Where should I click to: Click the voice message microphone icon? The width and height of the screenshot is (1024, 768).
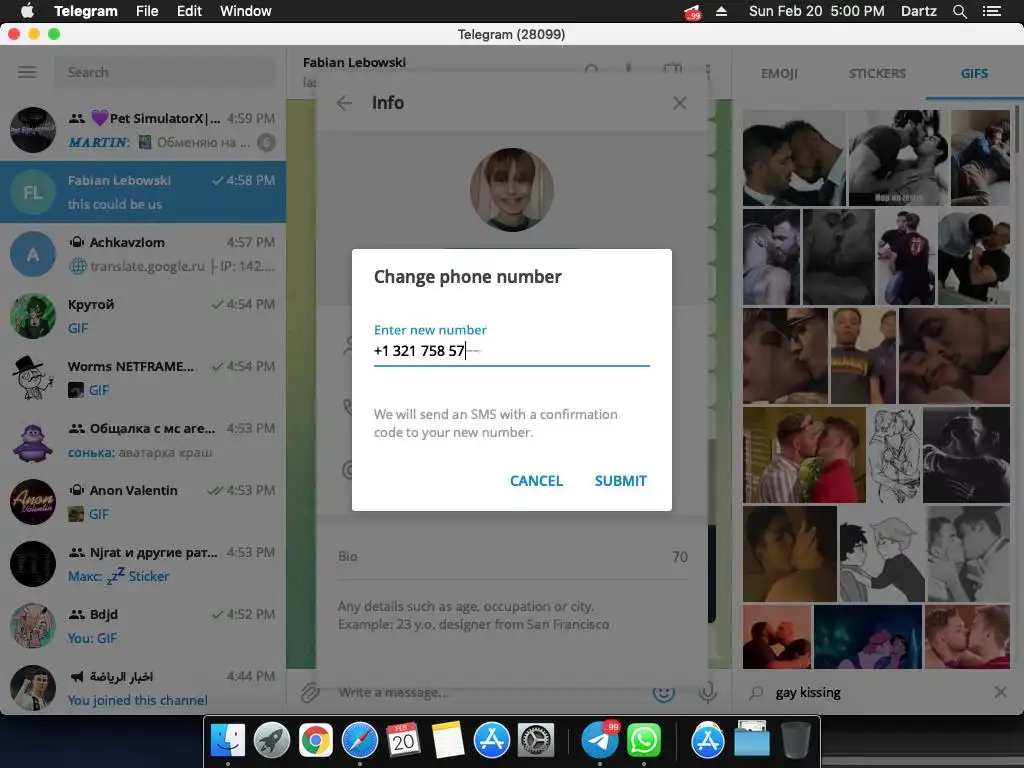708,692
